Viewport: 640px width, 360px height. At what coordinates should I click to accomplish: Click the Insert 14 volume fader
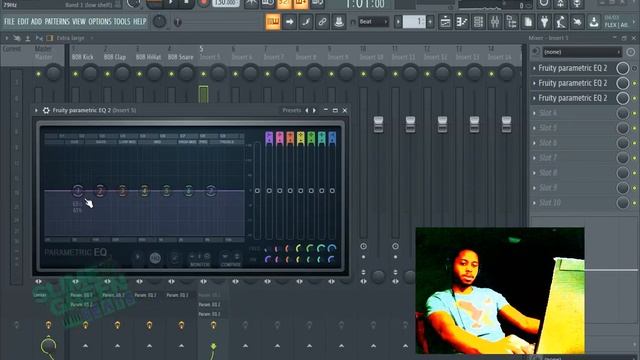click(506, 124)
